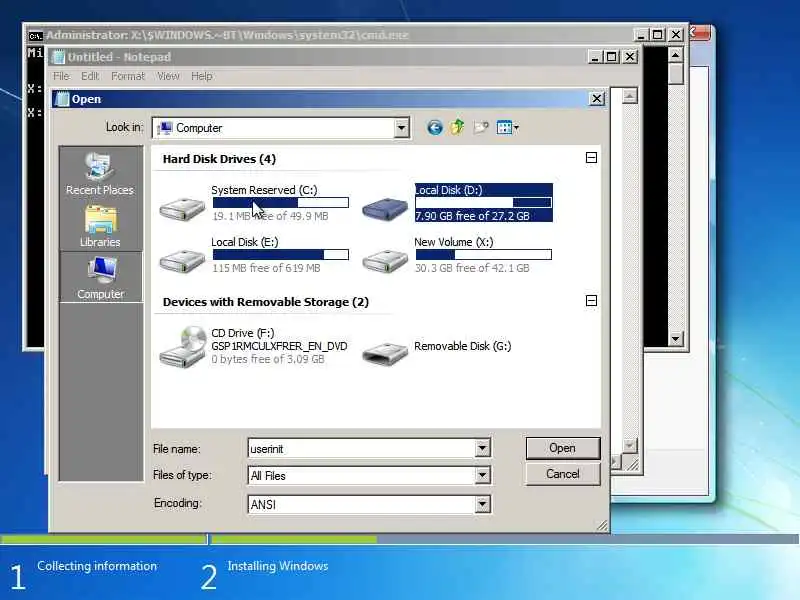Collapse Devices with Removable Storage group
This screenshot has height=600, width=800.
pyautogui.click(x=591, y=301)
